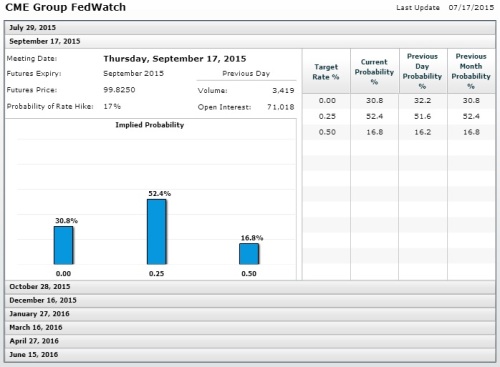Screen dimensions: 500x367
Task: Expand the October 28, 2015 meeting section
Action: coord(250,287)
